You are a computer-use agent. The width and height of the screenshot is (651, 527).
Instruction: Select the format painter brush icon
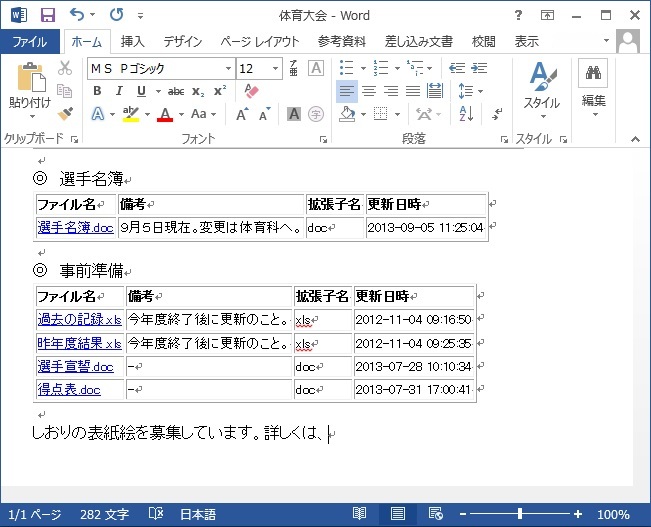click(65, 114)
